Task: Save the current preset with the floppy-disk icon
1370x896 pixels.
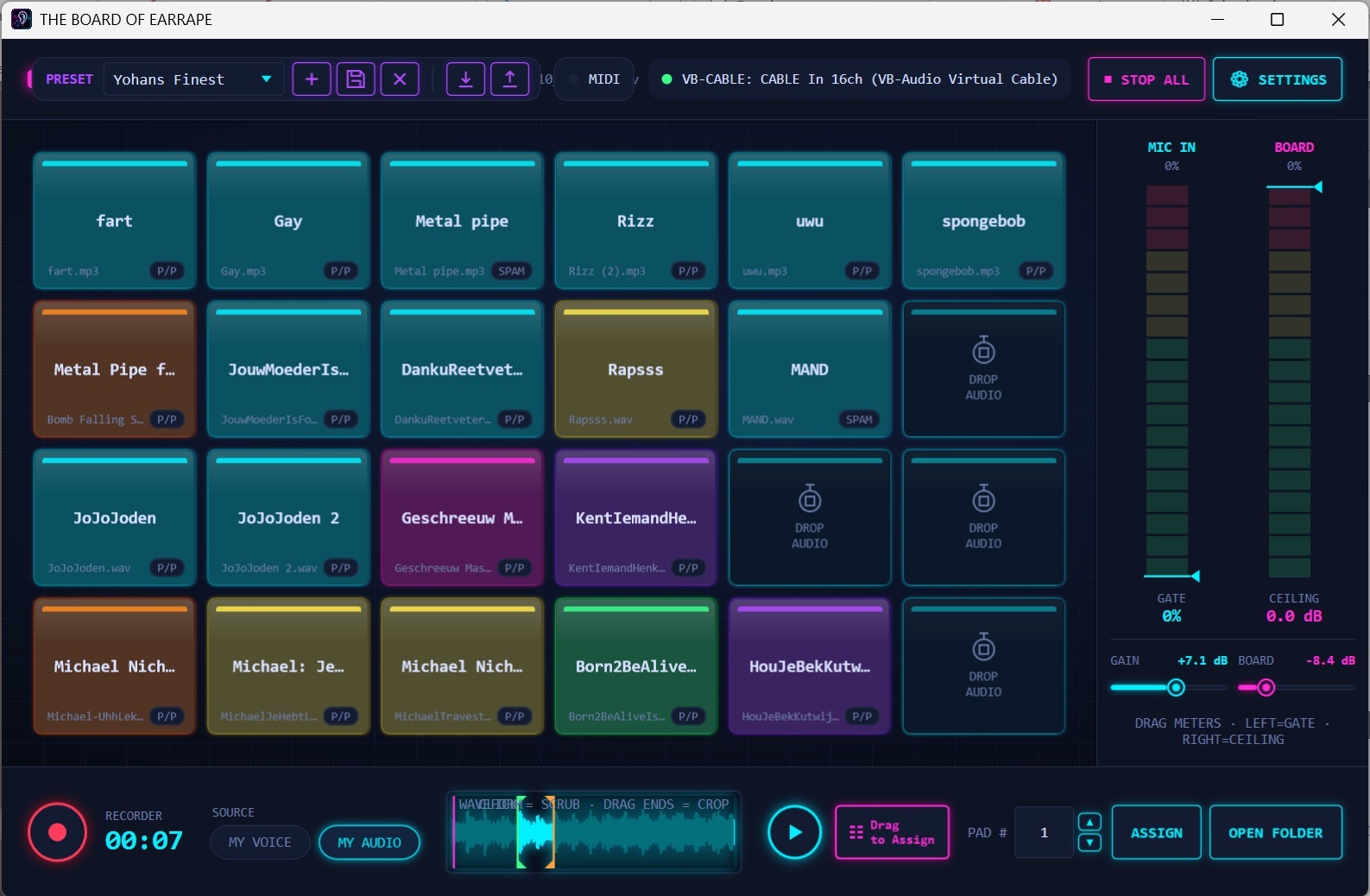Action: point(356,79)
